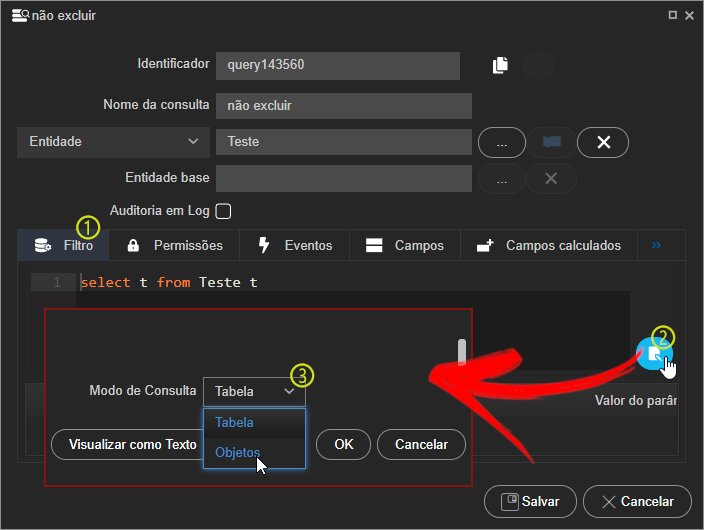Screen dimensions: 704x530
Task: Cancel the query editing dialog
Action: point(637,502)
